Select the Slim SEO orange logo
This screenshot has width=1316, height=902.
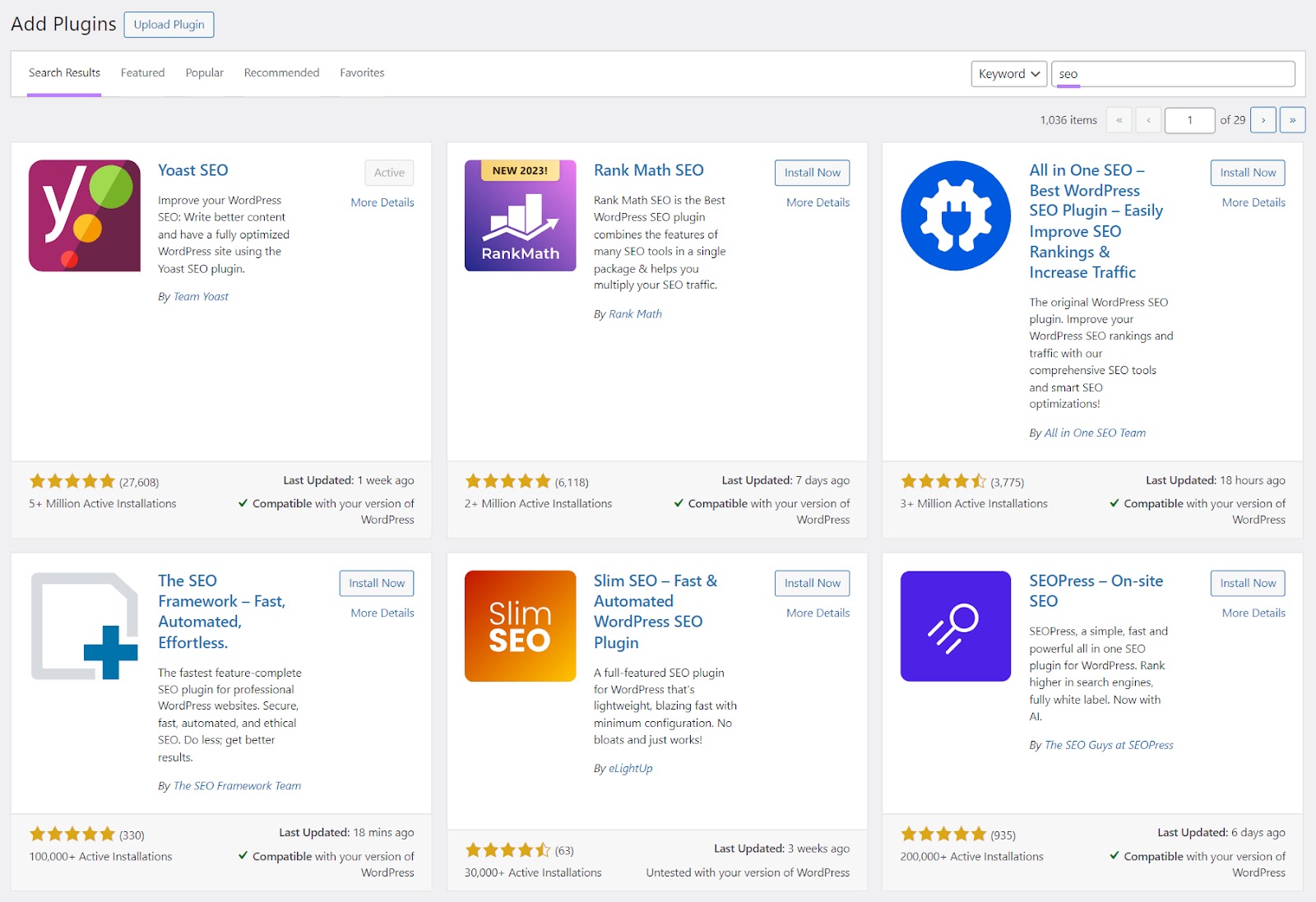click(520, 625)
